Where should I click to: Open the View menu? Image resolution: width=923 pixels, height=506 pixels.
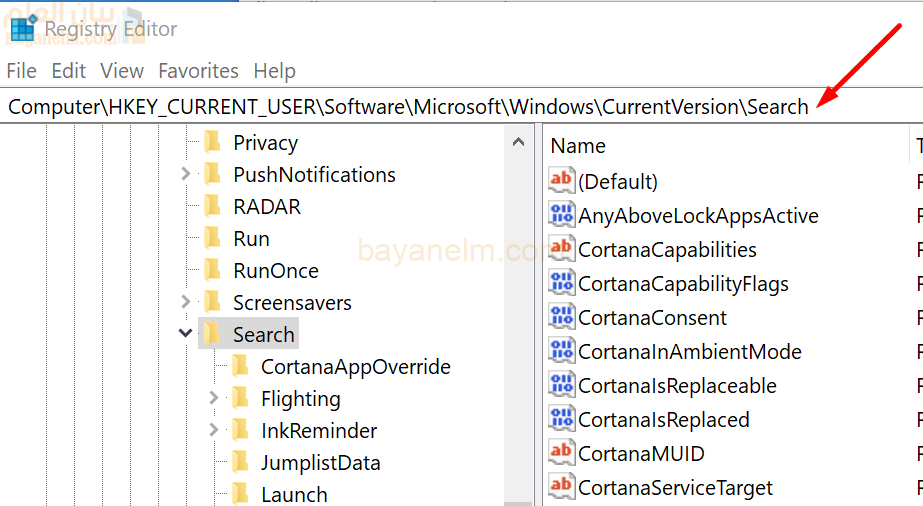point(122,71)
